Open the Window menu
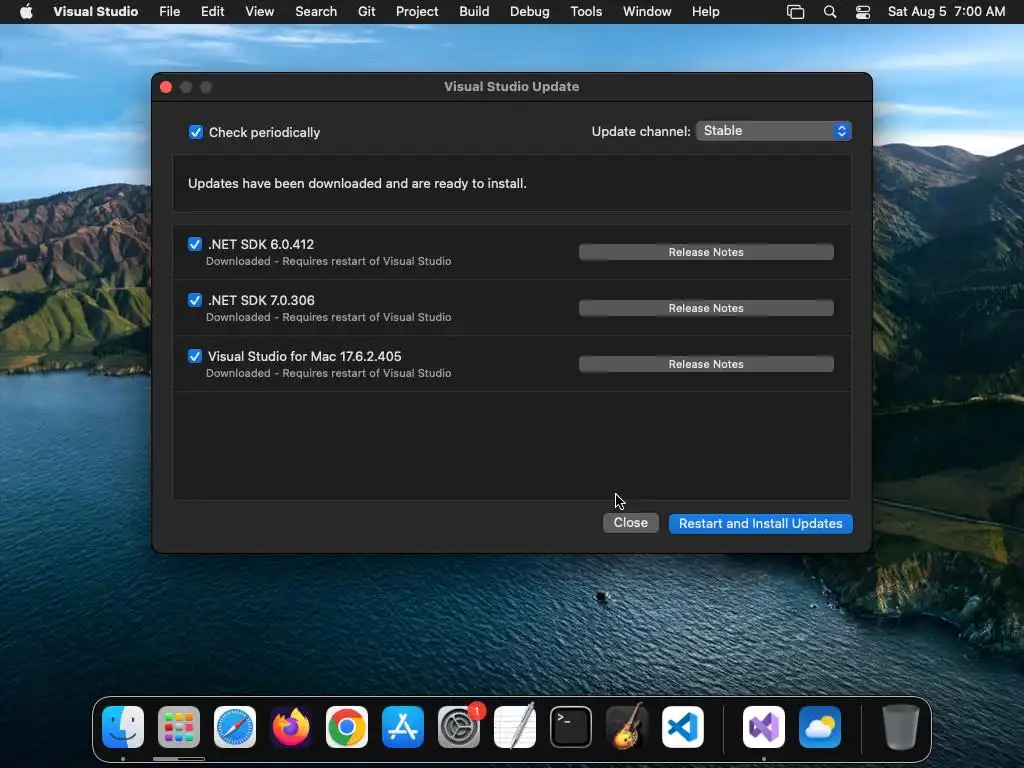 [647, 12]
